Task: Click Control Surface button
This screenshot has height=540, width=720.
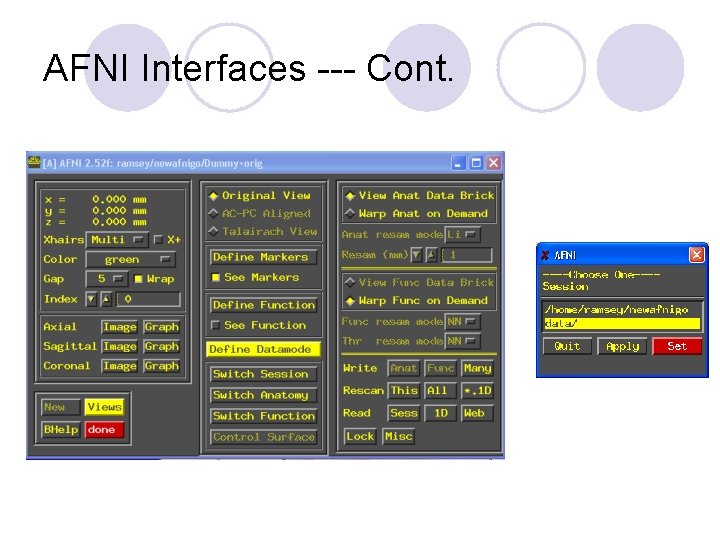Action: [x=264, y=437]
